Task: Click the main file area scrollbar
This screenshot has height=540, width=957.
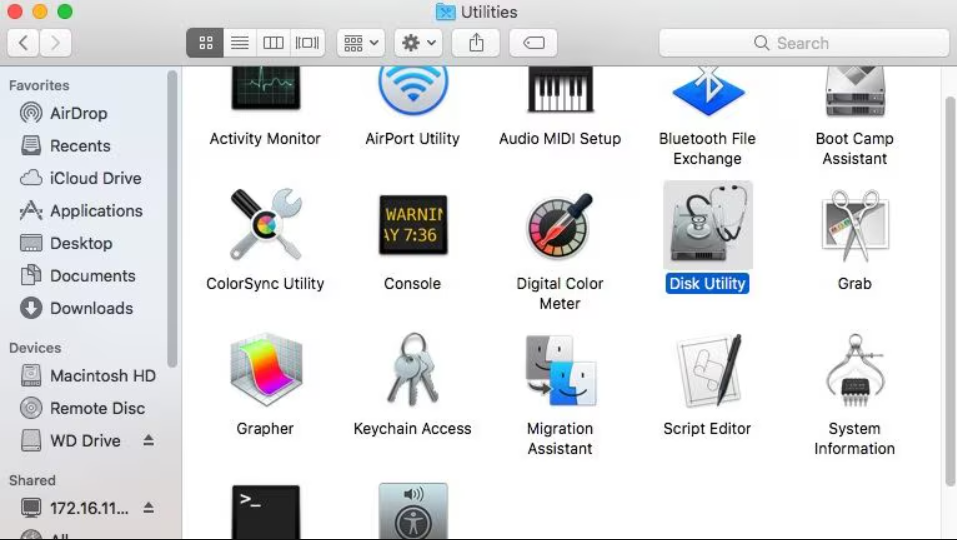Action: coord(950,292)
